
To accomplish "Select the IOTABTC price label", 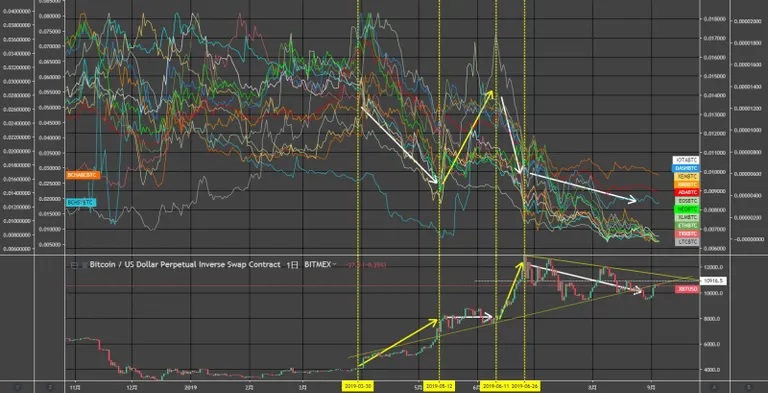I will tap(687, 160).
